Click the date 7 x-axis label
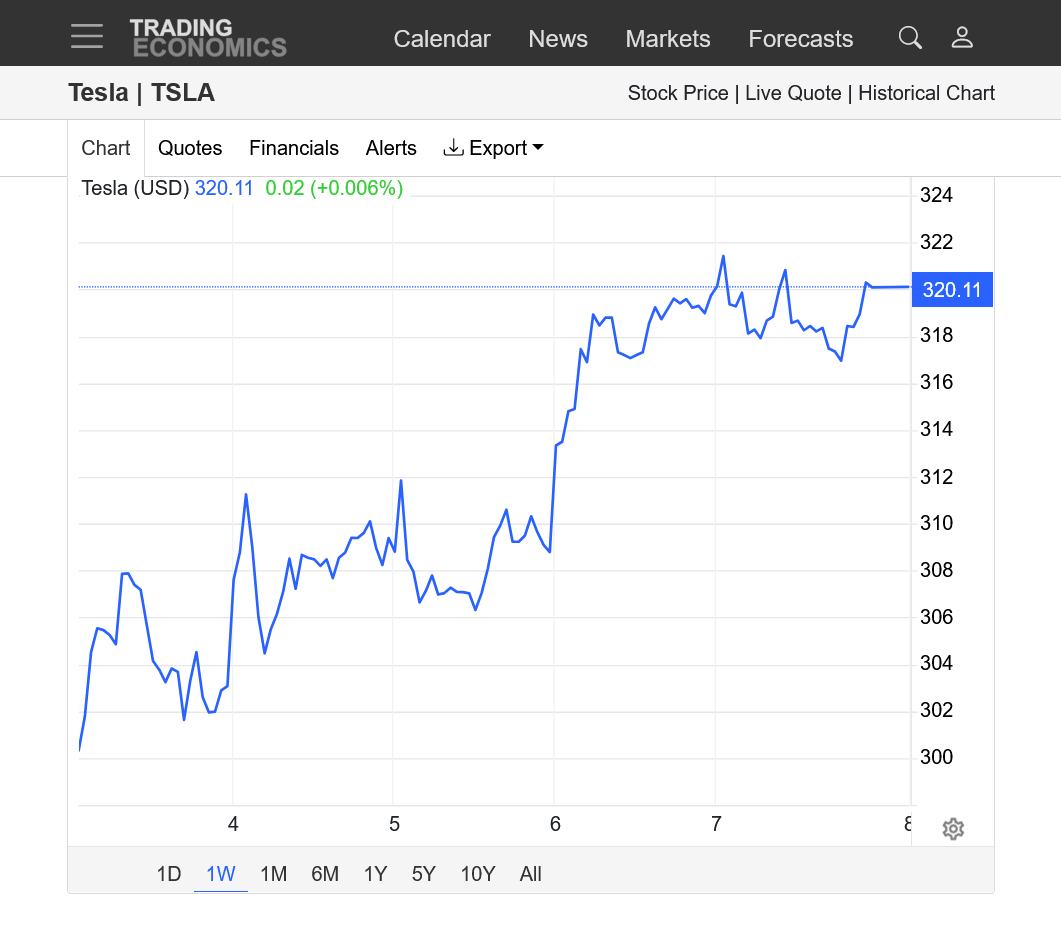Screen dimensions: 1061x926 tap(716, 824)
